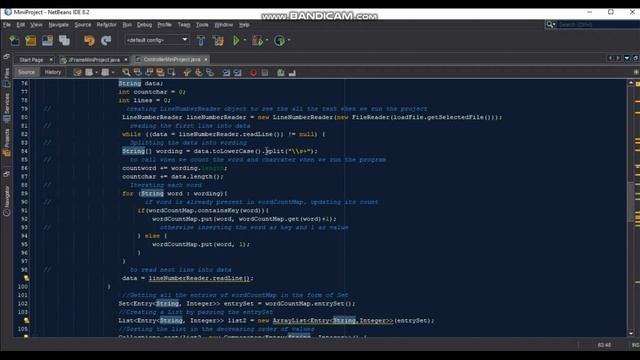The height and width of the screenshot is (360, 640).
Task: Switch to Source view button
Action: (27, 72)
